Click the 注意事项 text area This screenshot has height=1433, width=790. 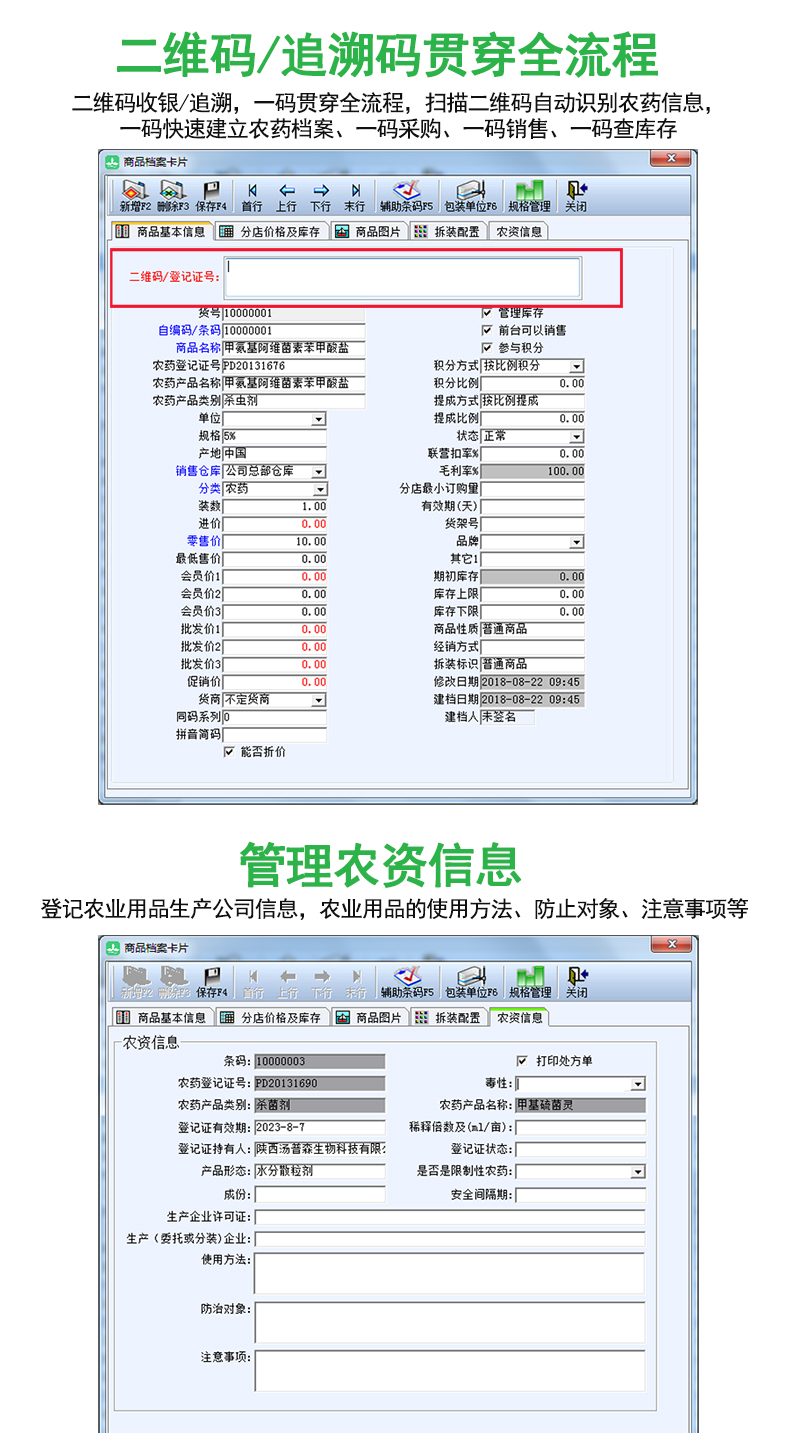pos(449,1371)
